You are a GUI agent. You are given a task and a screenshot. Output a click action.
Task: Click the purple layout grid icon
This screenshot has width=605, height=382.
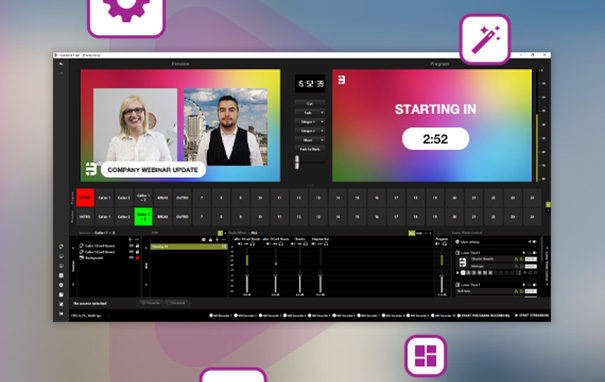click(425, 355)
